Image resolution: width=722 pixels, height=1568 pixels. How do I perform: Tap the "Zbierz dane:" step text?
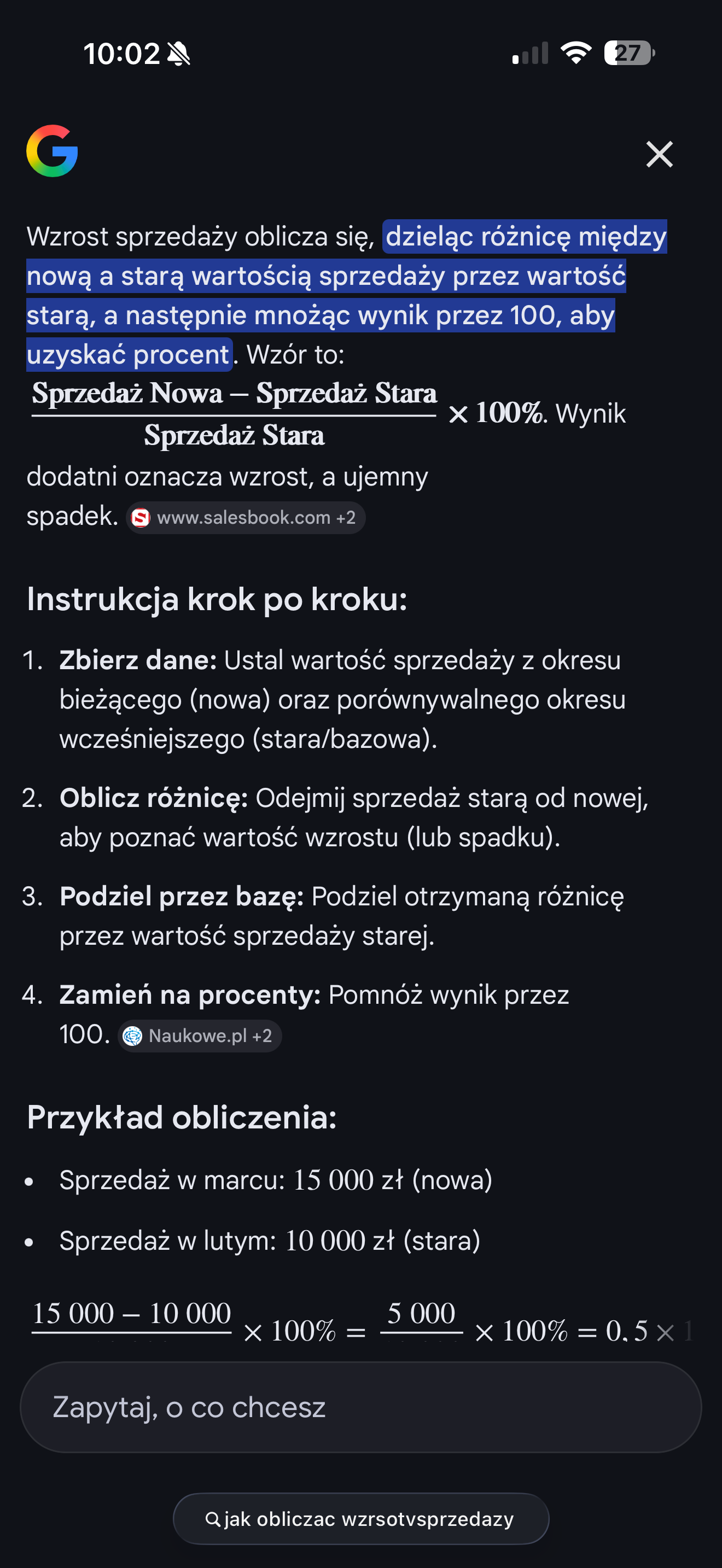point(138,660)
